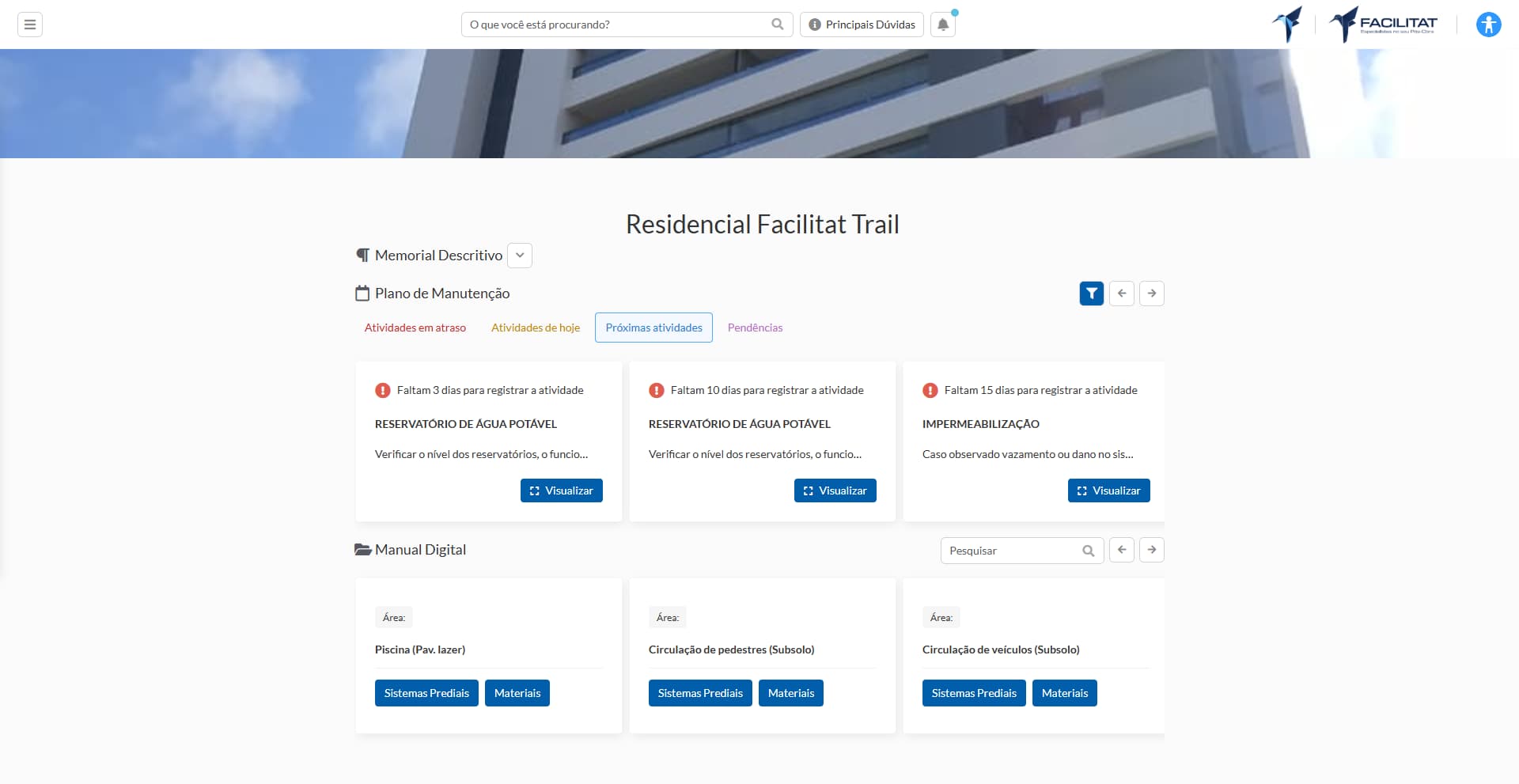Image resolution: width=1519 pixels, height=784 pixels.
Task: Switch to Atividades de hoje tab
Action: point(536,328)
